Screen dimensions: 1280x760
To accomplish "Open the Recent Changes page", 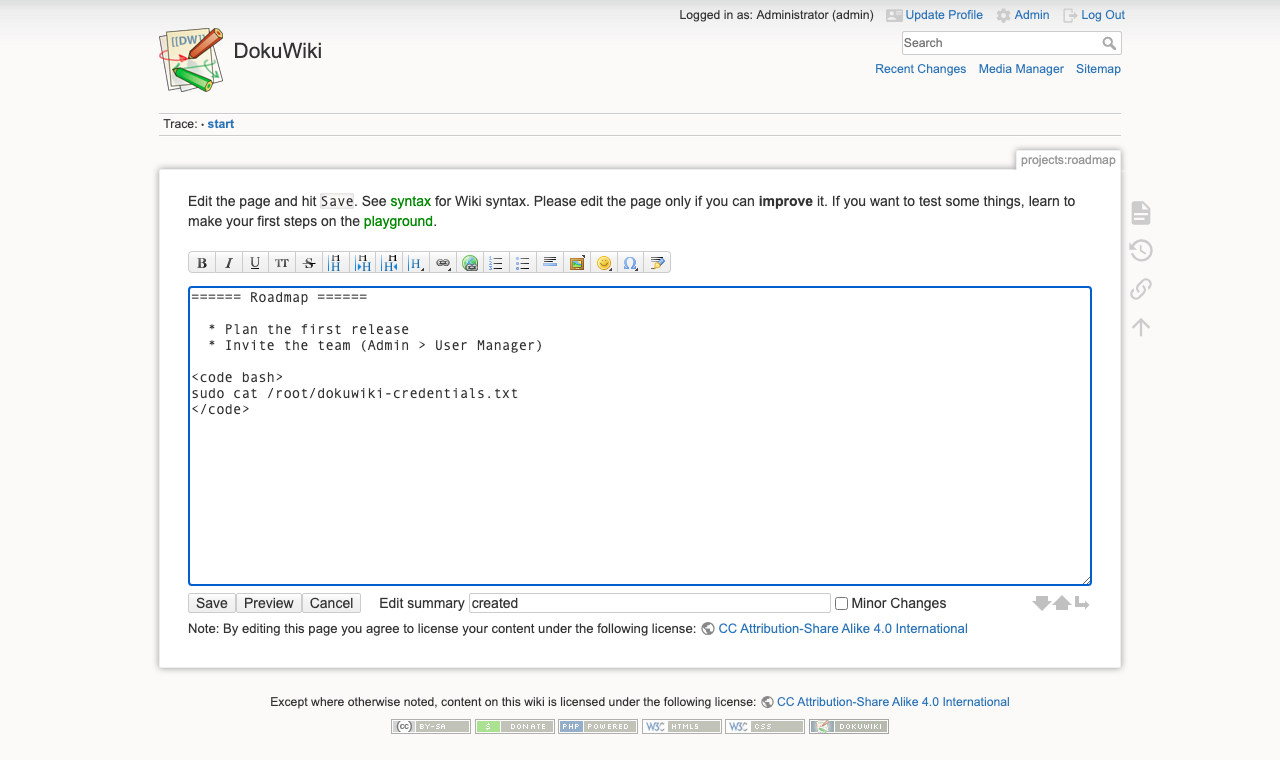I will [921, 69].
